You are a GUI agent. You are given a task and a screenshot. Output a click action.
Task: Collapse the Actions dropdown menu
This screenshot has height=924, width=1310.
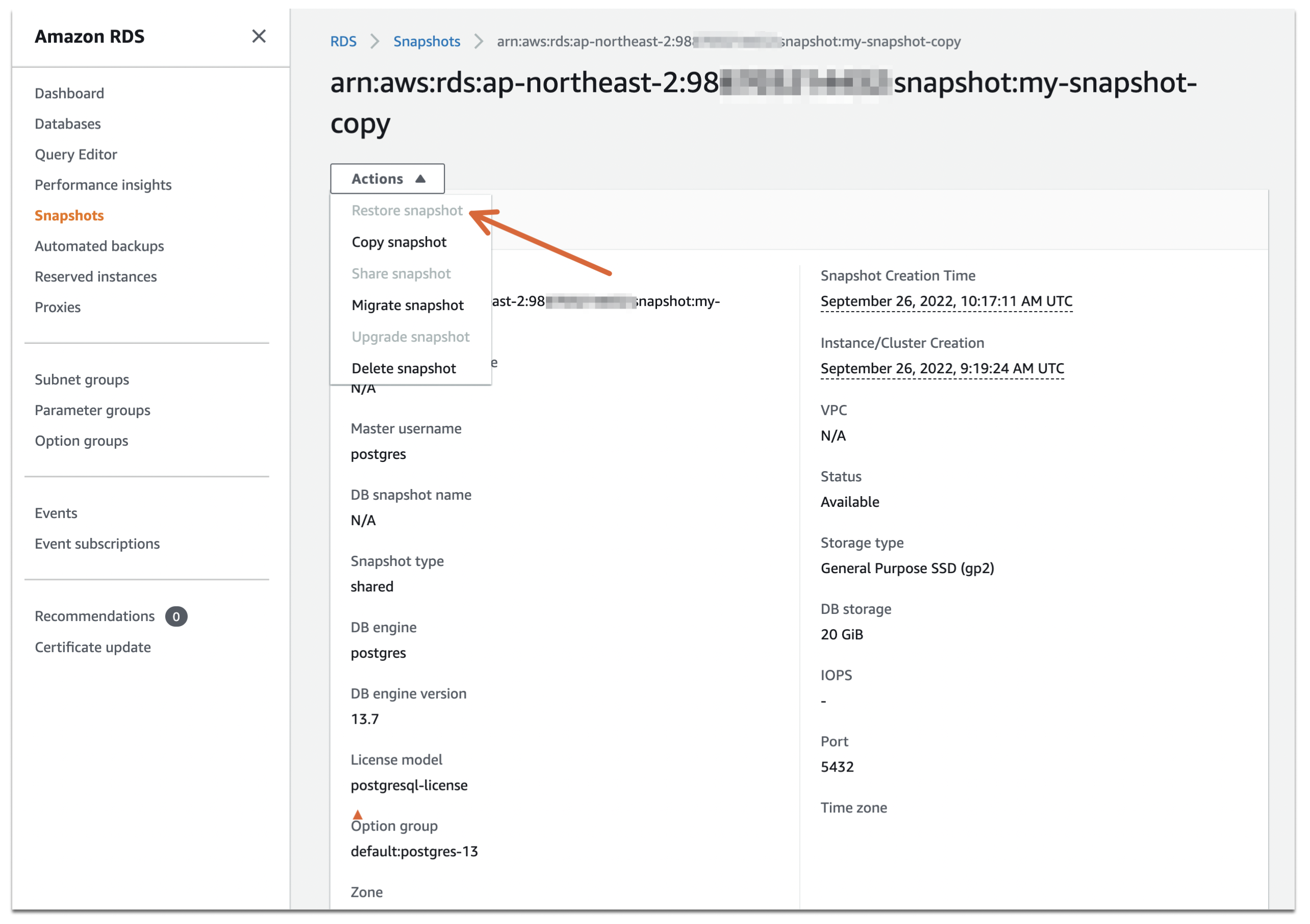pyautogui.click(x=387, y=179)
